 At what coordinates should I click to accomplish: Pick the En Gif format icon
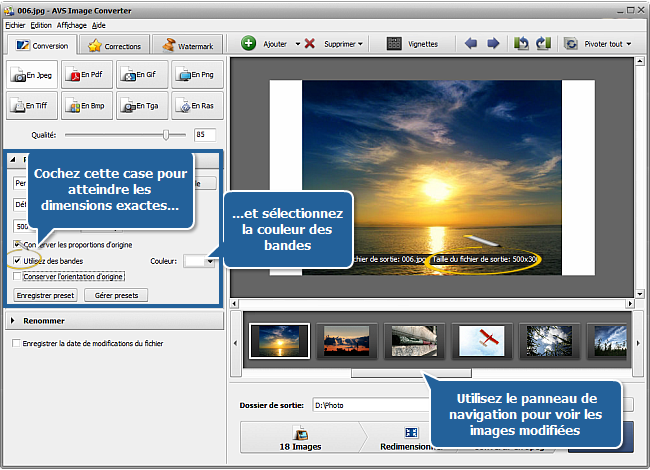tap(142, 75)
